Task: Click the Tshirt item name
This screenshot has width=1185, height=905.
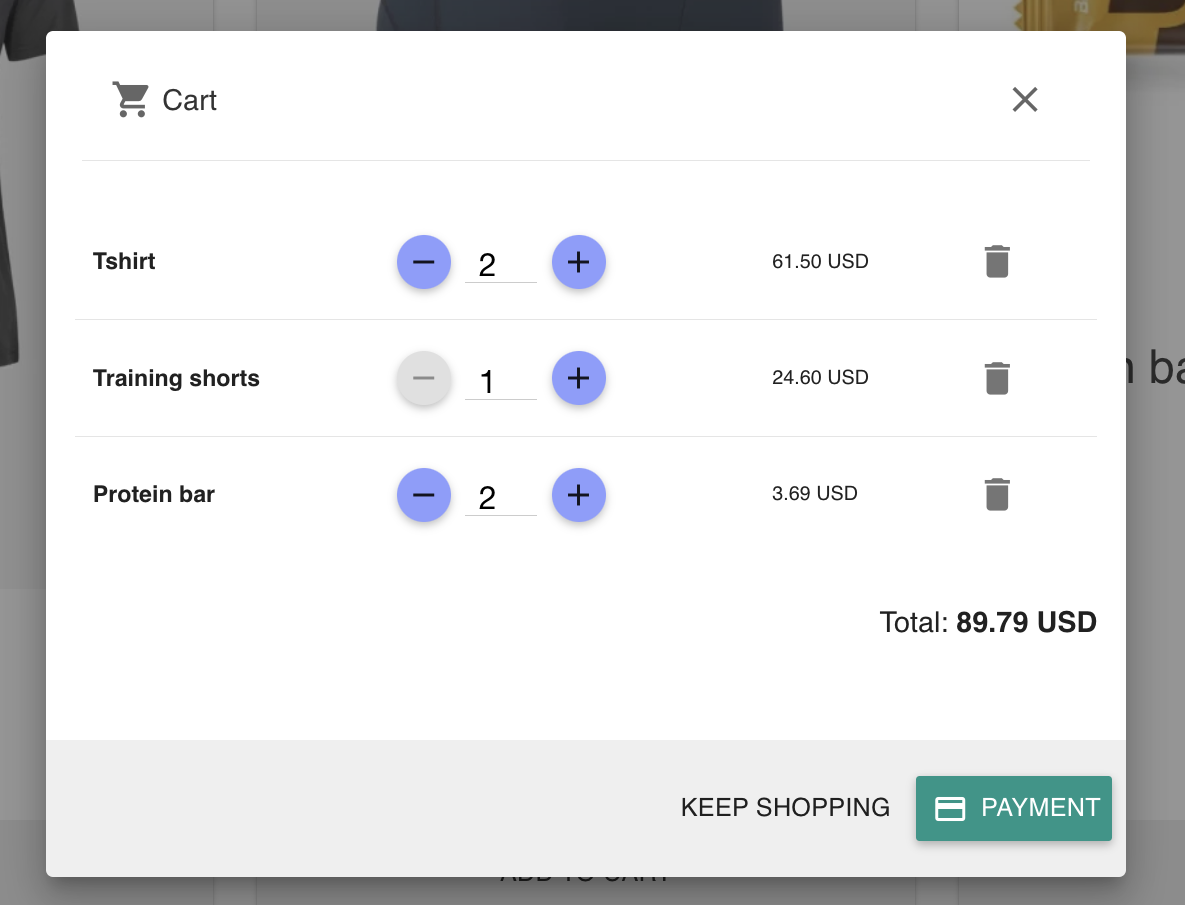Action: click(x=124, y=262)
